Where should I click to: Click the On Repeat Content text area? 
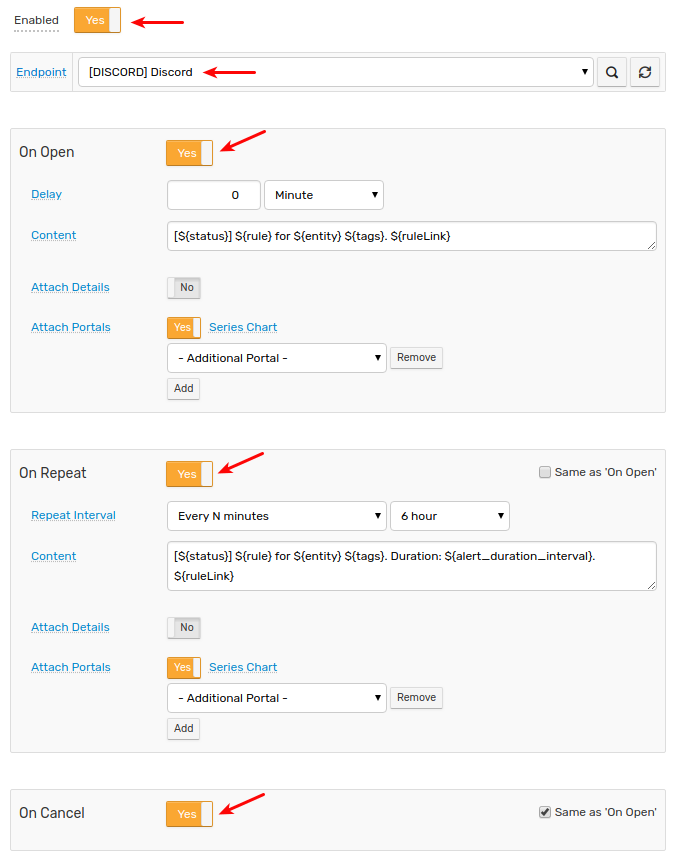point(412,566)
